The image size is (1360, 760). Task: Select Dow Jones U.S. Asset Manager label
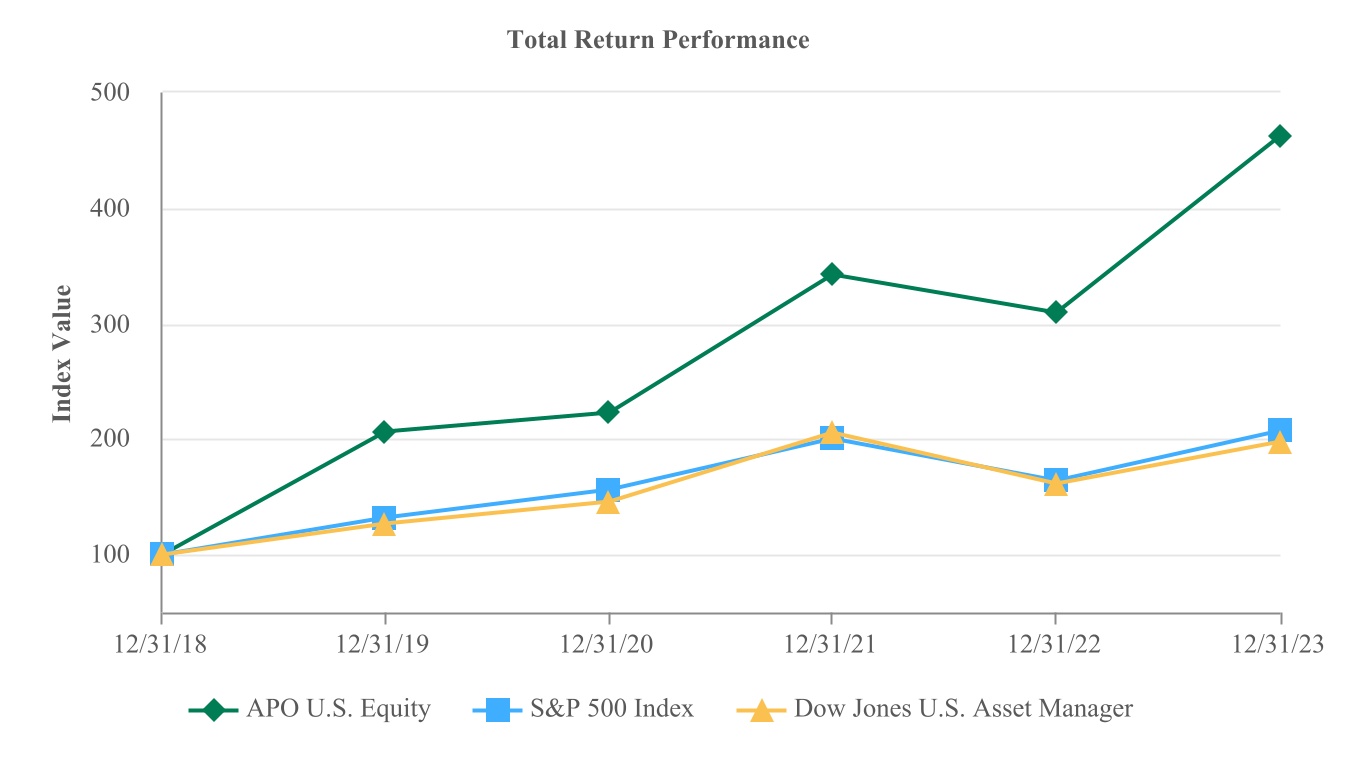coord(963,710)
